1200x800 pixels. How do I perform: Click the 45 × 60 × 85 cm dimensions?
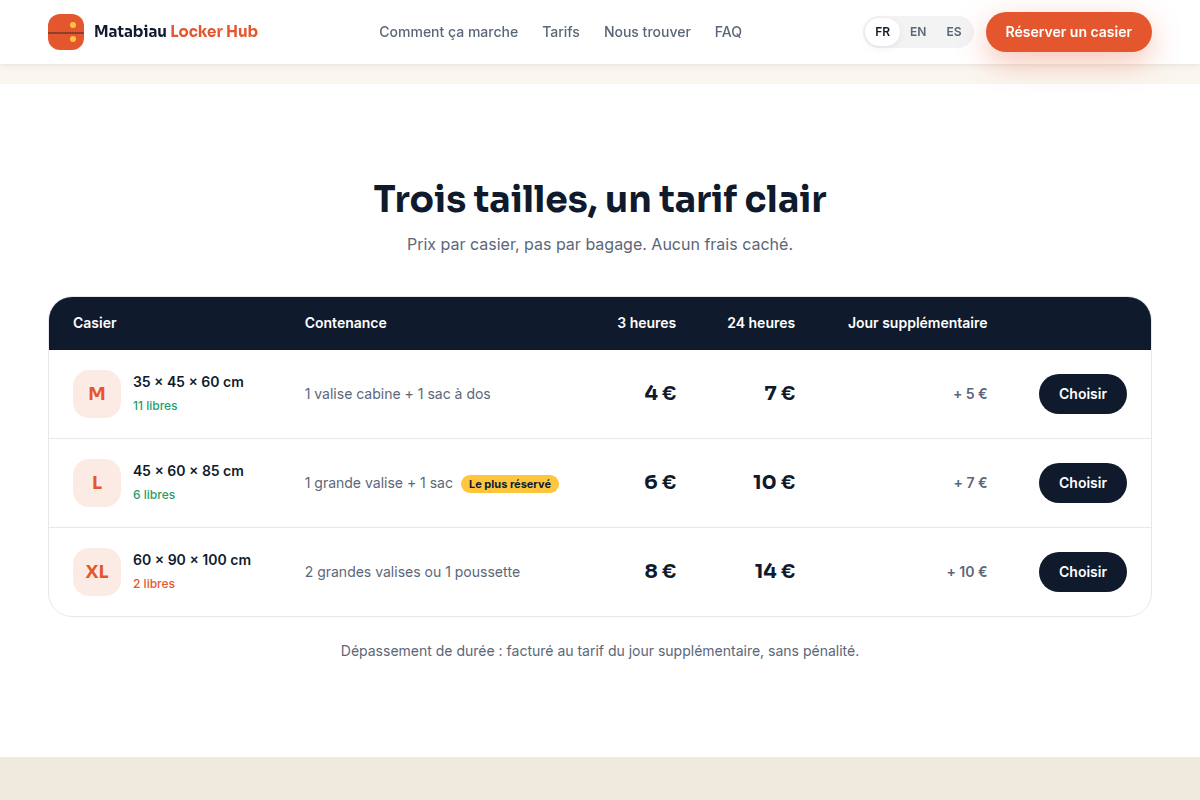(x=188, y=471)
